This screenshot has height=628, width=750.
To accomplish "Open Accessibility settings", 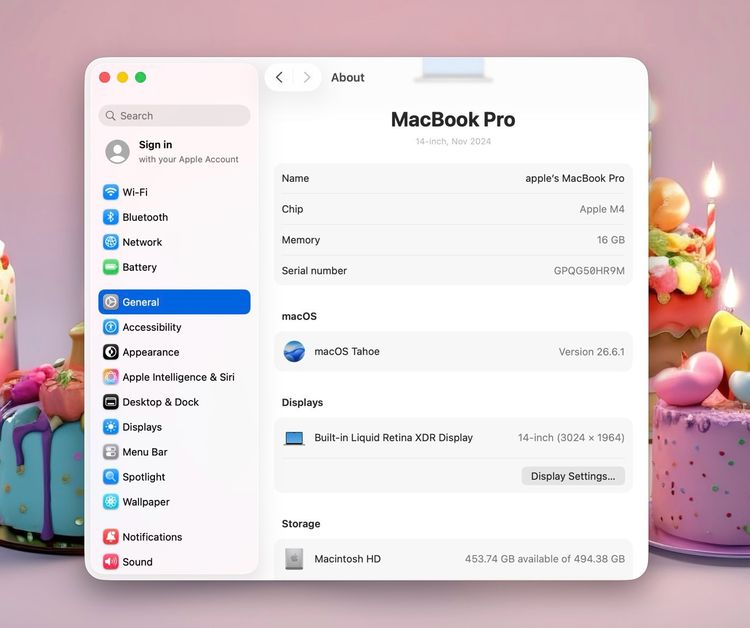I will click(175, 327).
